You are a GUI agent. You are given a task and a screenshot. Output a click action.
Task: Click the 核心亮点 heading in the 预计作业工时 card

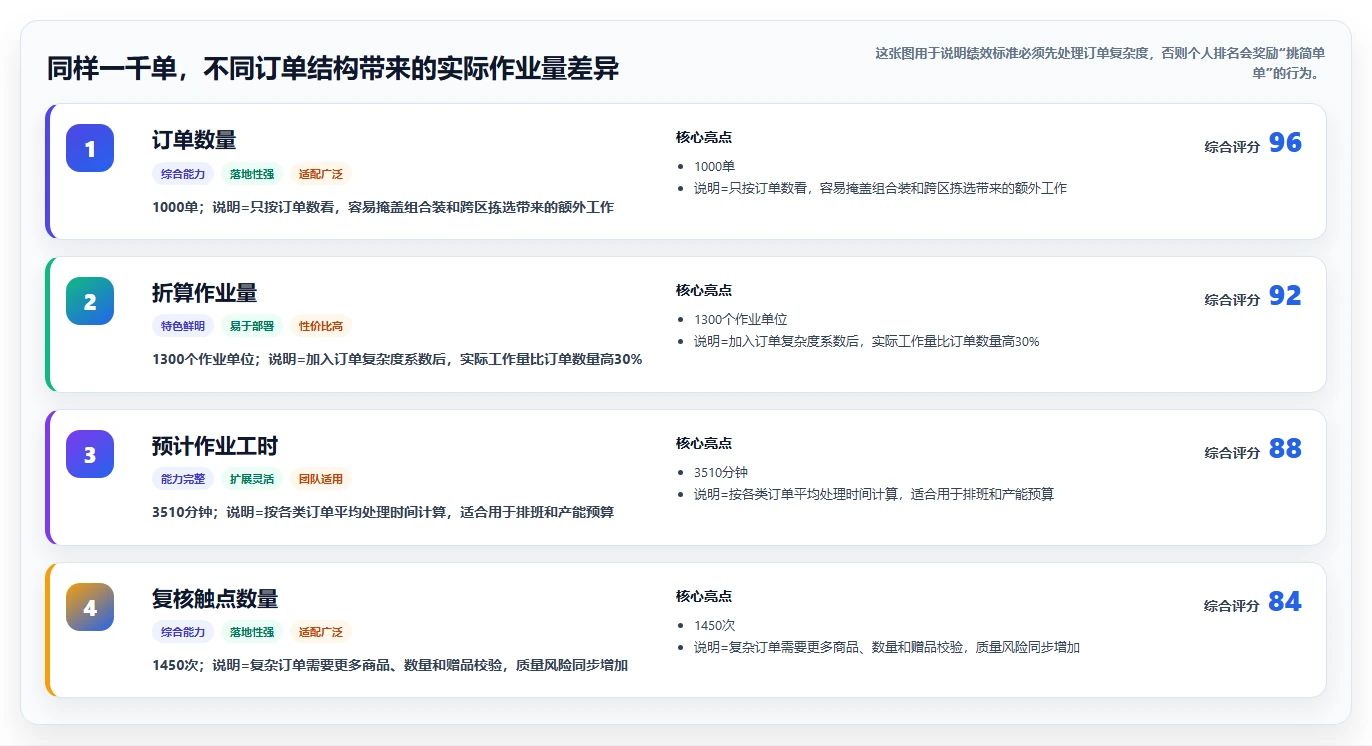tap(704, 444)
